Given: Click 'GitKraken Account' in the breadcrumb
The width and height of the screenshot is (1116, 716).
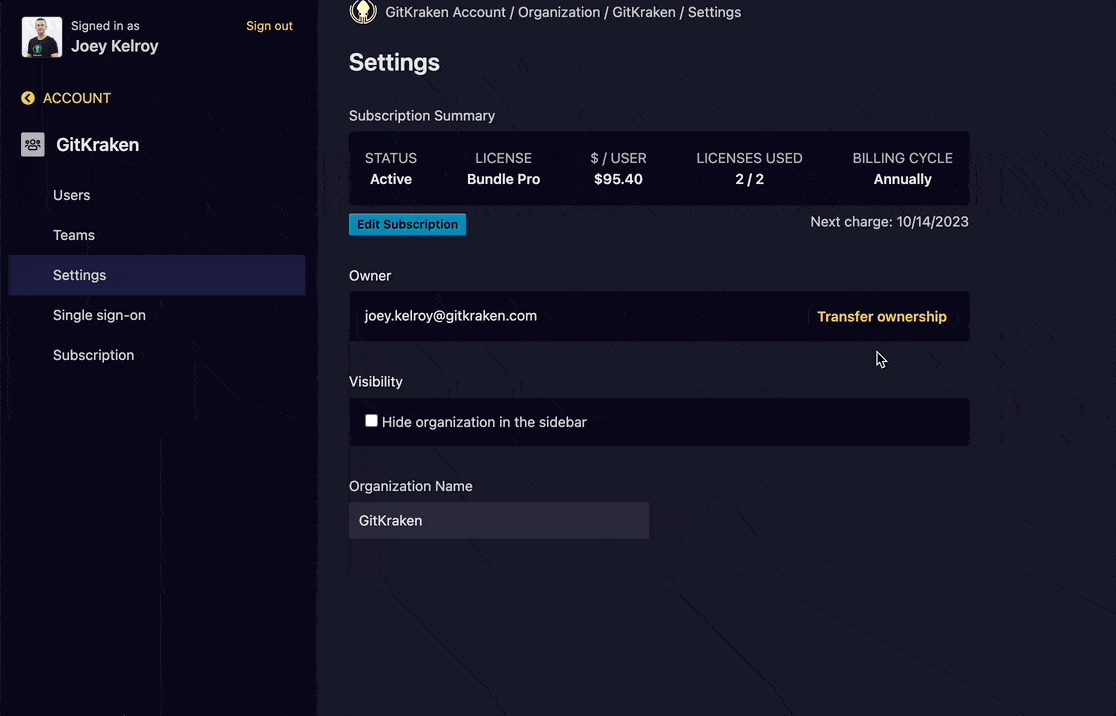Looking at the screenshot, I should 444,13.
